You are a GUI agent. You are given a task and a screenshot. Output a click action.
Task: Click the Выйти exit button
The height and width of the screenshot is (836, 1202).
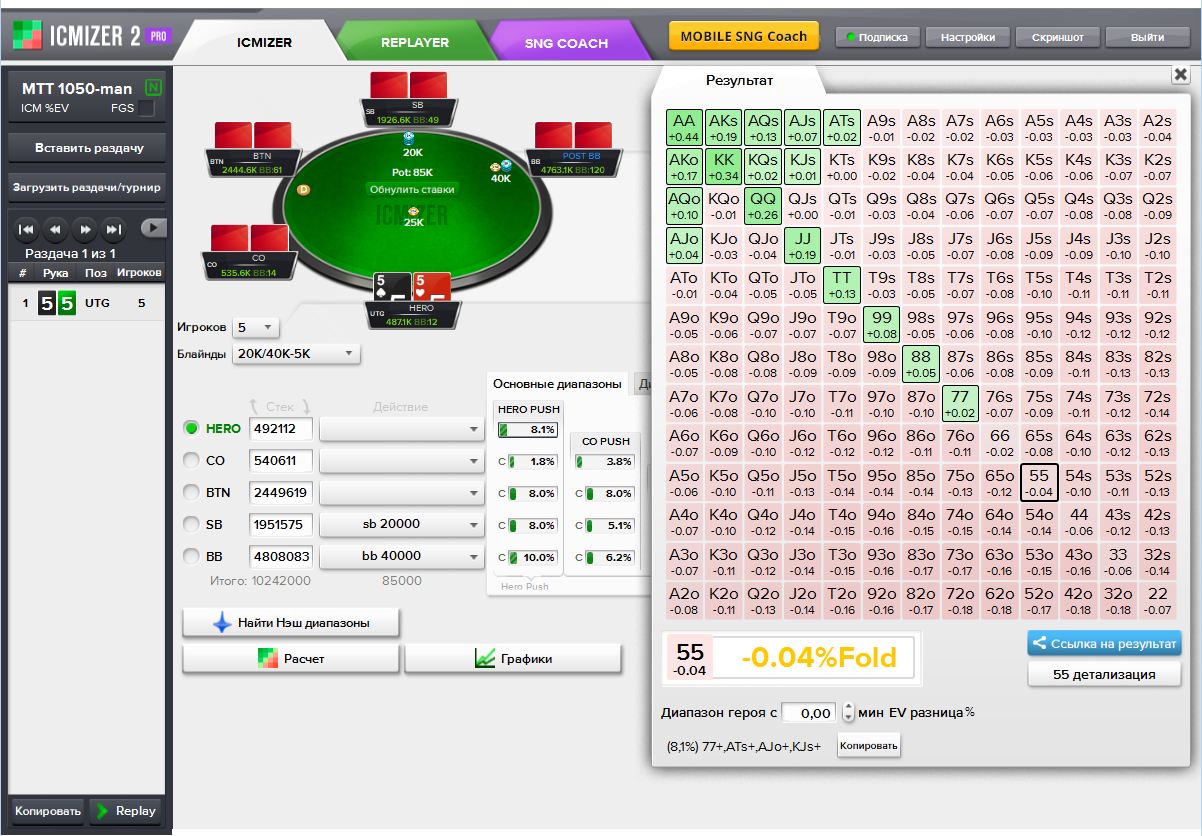[1147, 37]
